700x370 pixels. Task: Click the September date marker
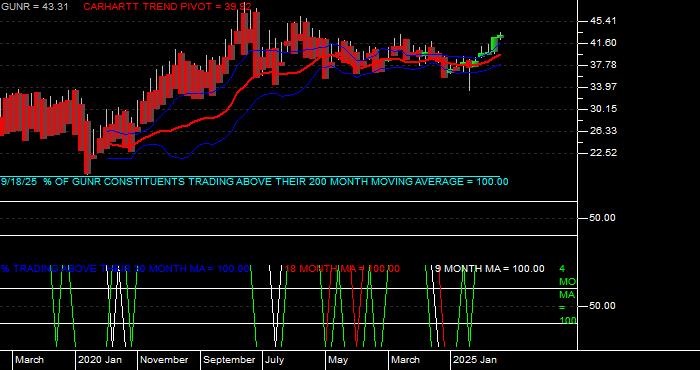pos(229,360)
